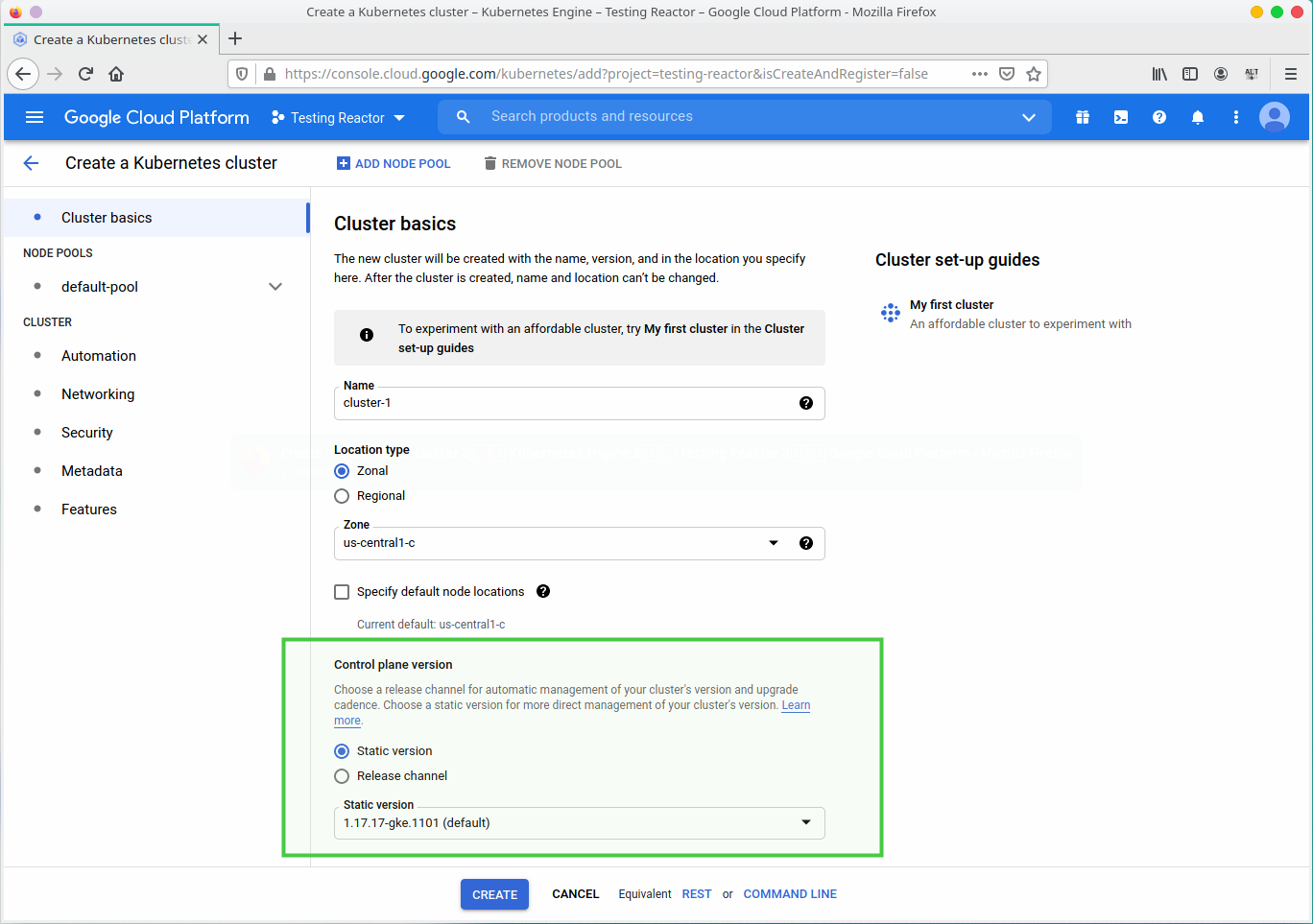Open the Firefox page actions ellipsis
The width and height of the screenshot is (1313, 924).
coord(979,74)
